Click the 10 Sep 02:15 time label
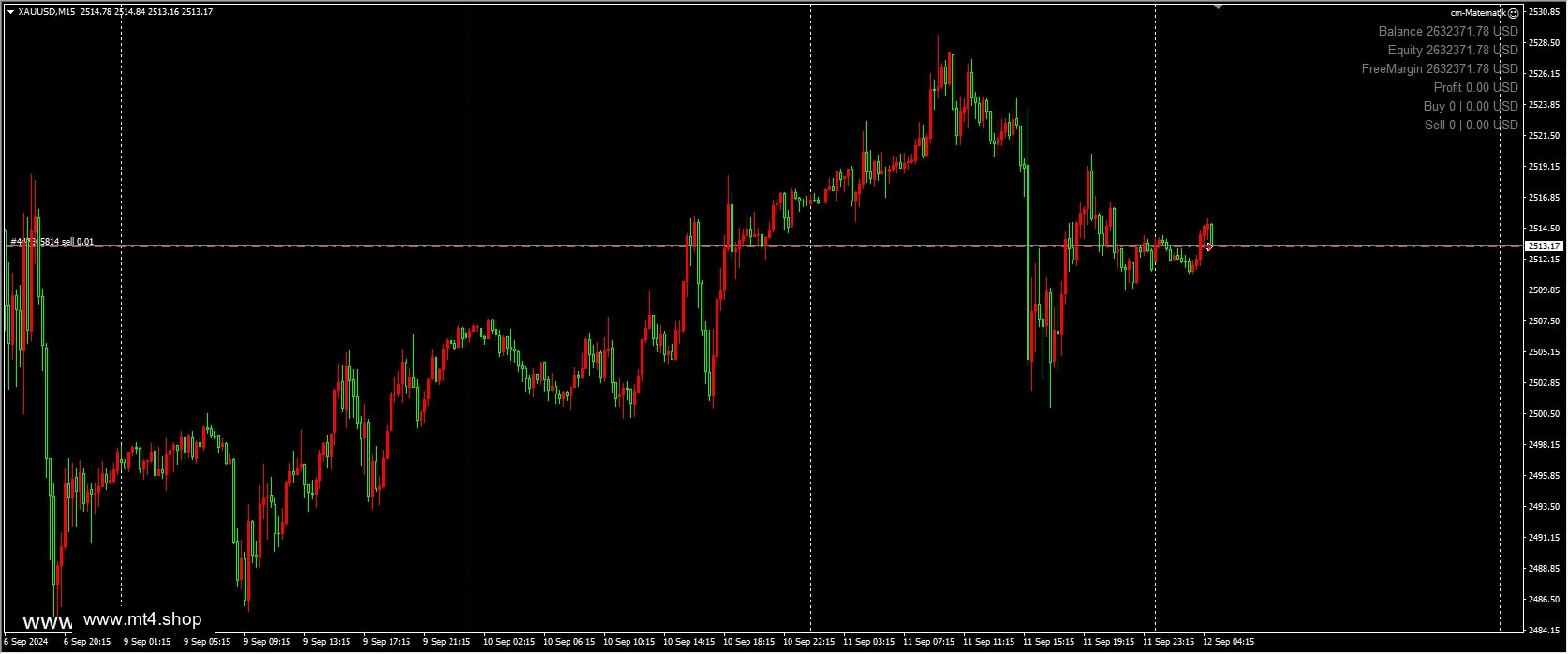The height and width of the screenshot is (654, 1568). pyautogui.click(x=509, y=643)
